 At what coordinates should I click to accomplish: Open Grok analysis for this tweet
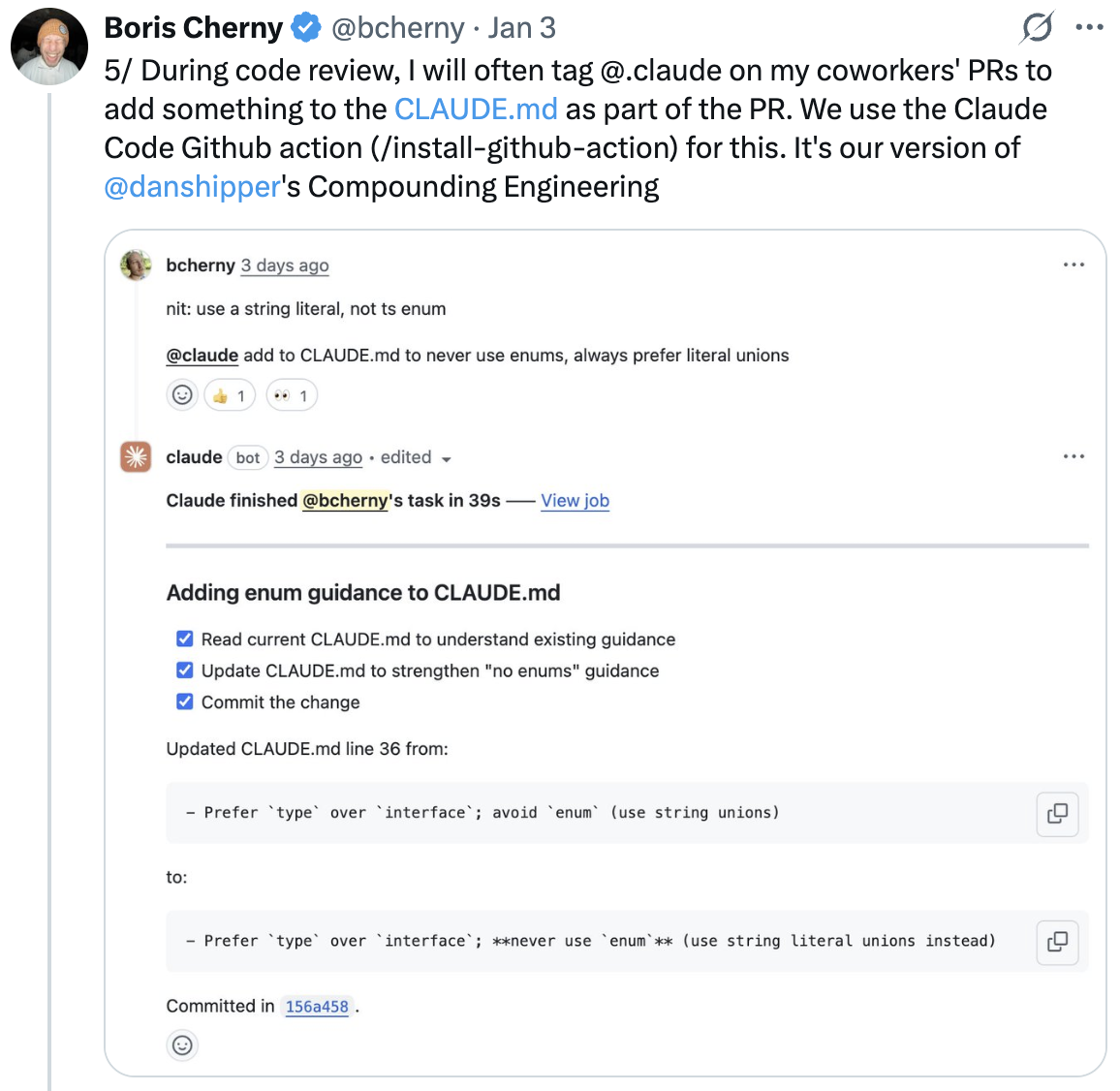click(x=1036, y=27)
